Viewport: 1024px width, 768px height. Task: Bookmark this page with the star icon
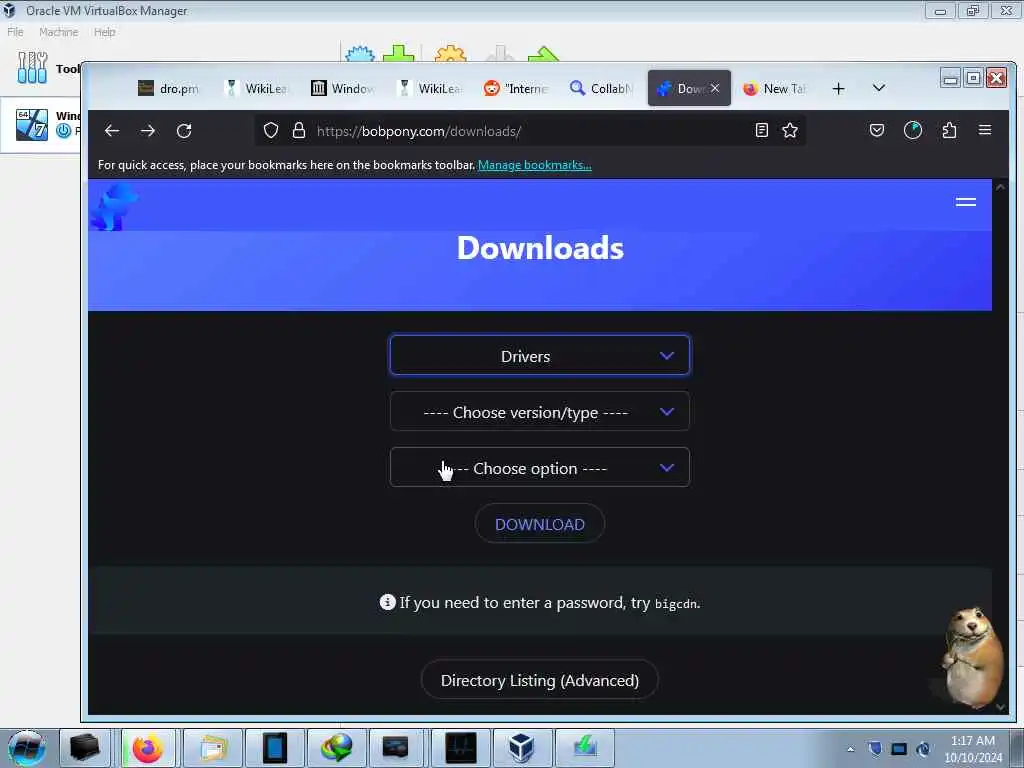(x=790, y=131)
